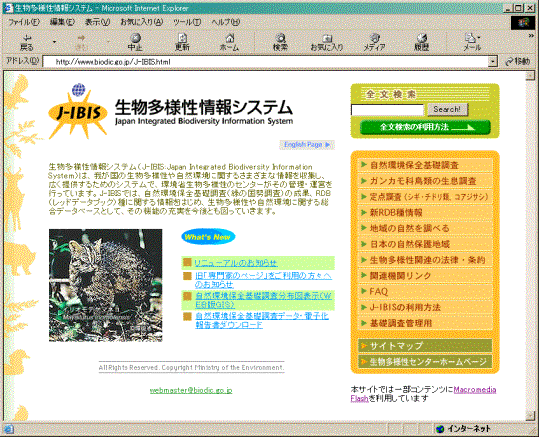The width and height of the screenshot is (539, 437).
Task: Click the wildcat photo thumbnail
Action: click(106, 285)
